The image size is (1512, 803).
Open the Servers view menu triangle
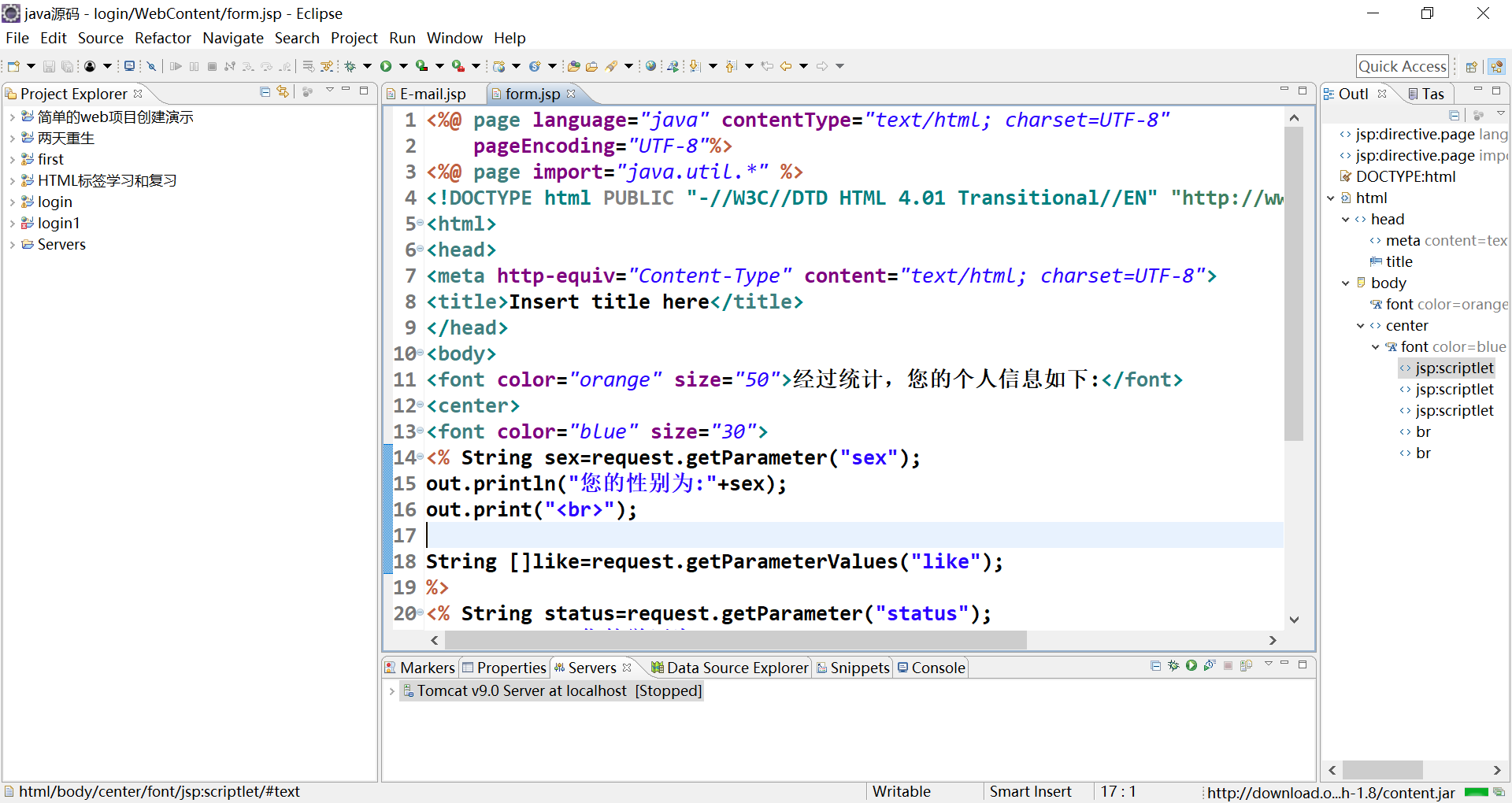click(x=1269, y=664)
